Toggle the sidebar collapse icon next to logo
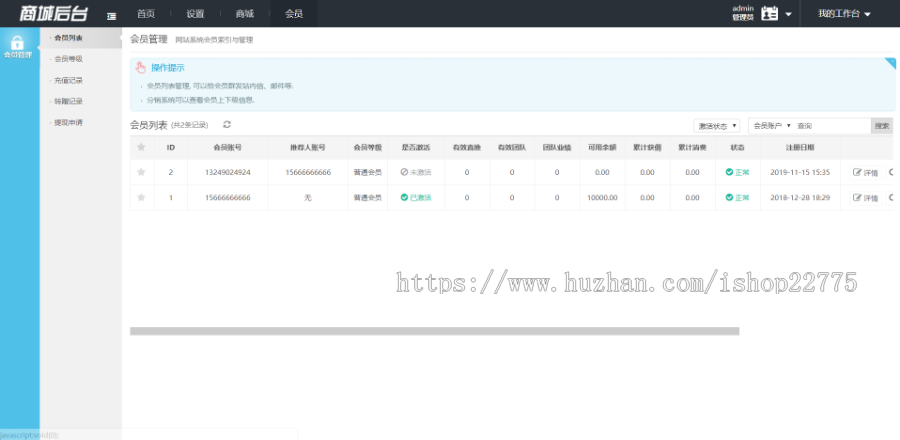This screenshot has width=900, height=440. point(111,16)
